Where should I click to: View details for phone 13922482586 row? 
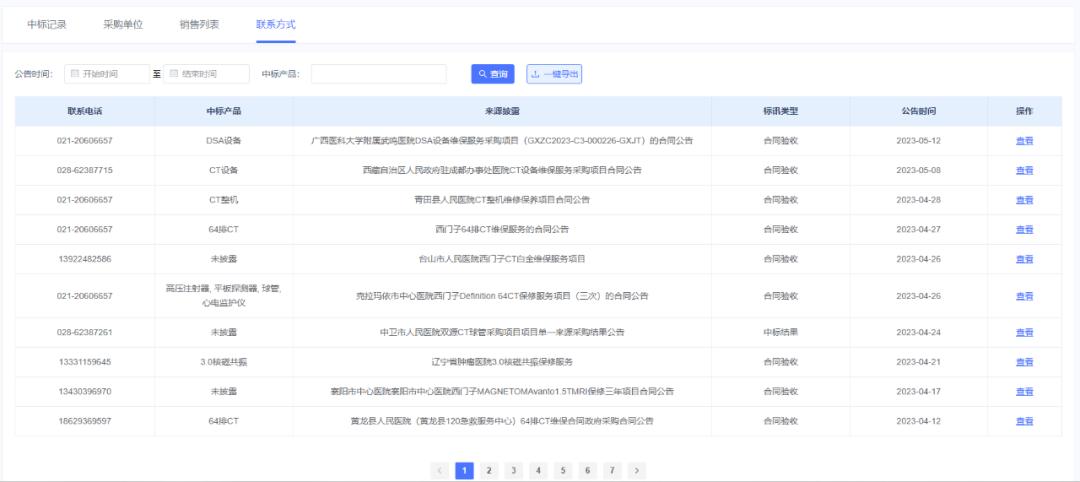[1024, 259]
